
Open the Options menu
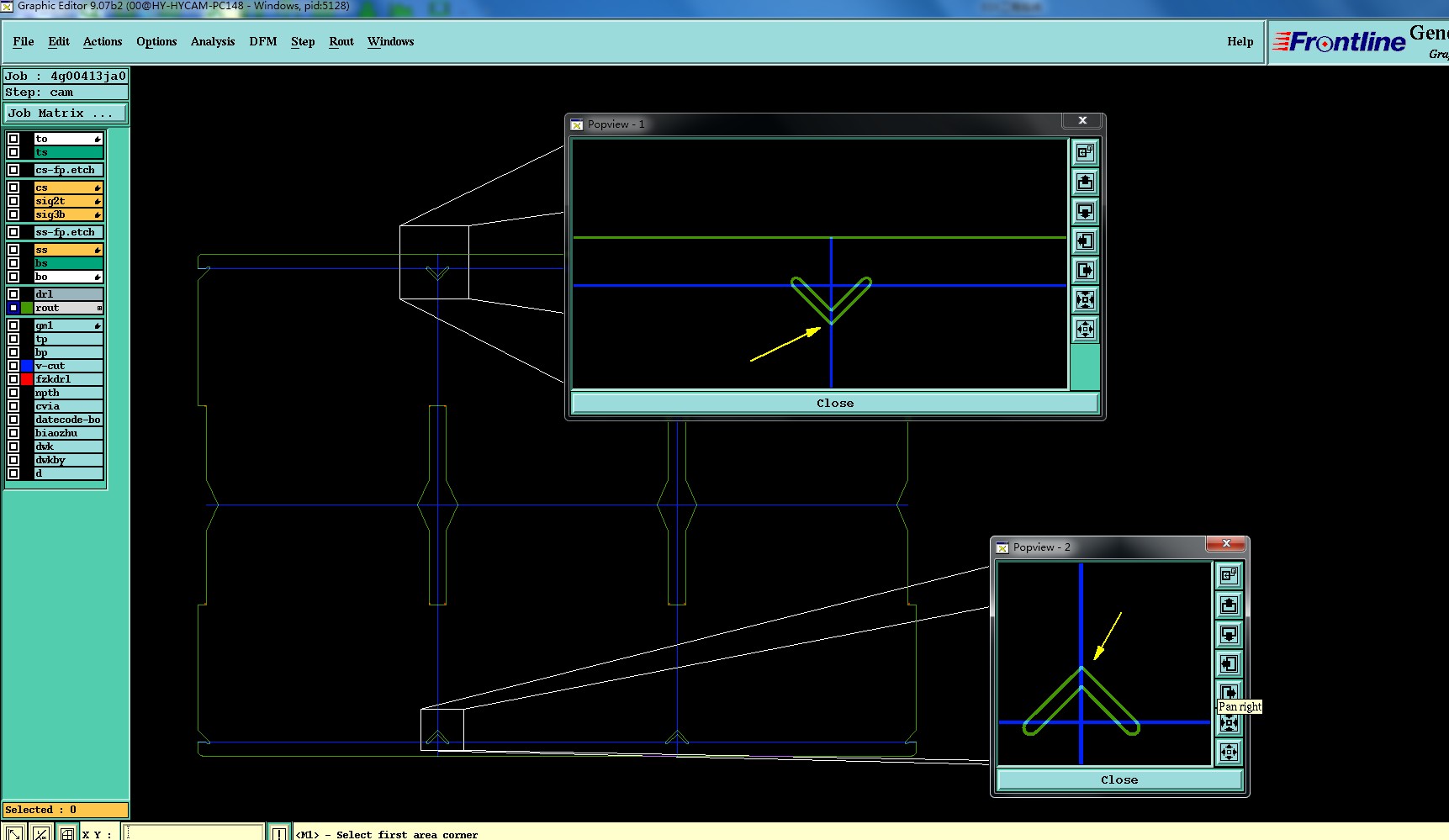tap(156, 41)
